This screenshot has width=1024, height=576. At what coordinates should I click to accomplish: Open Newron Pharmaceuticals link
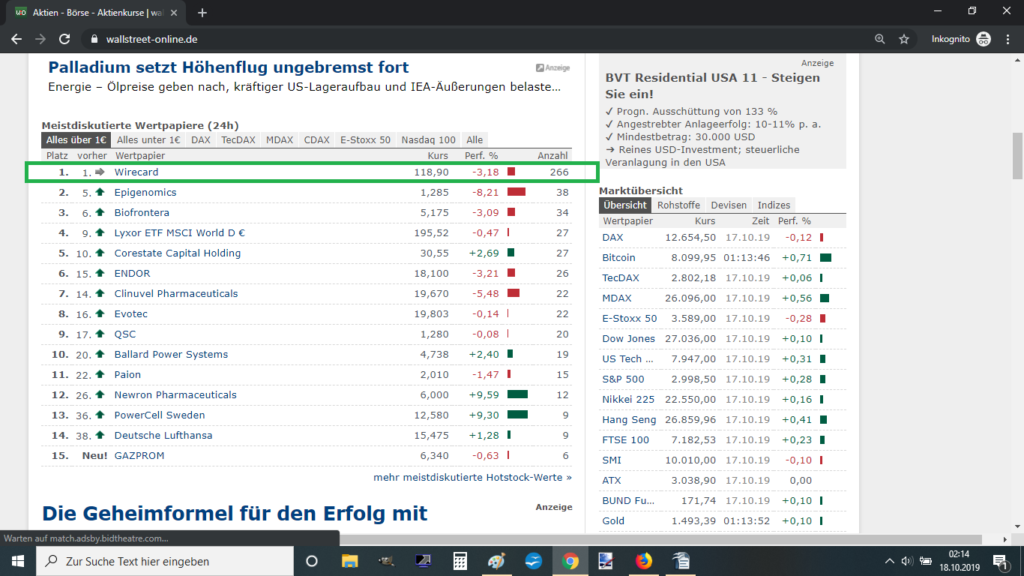[176, 395]
